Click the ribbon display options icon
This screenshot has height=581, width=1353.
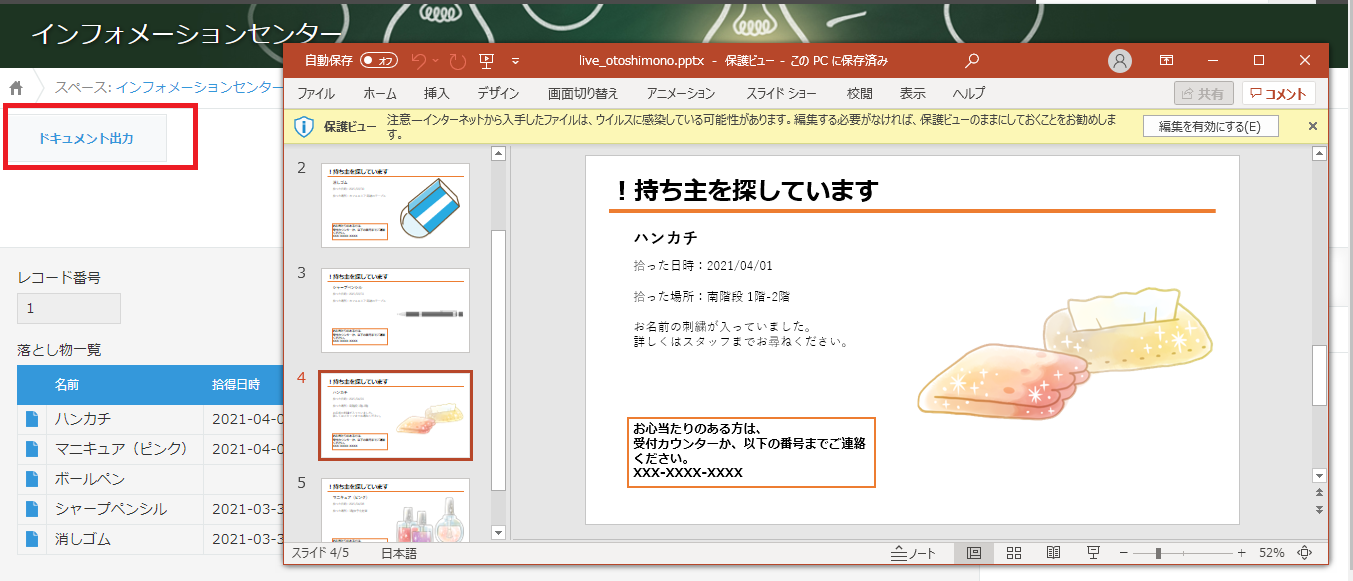(1165, 61)
